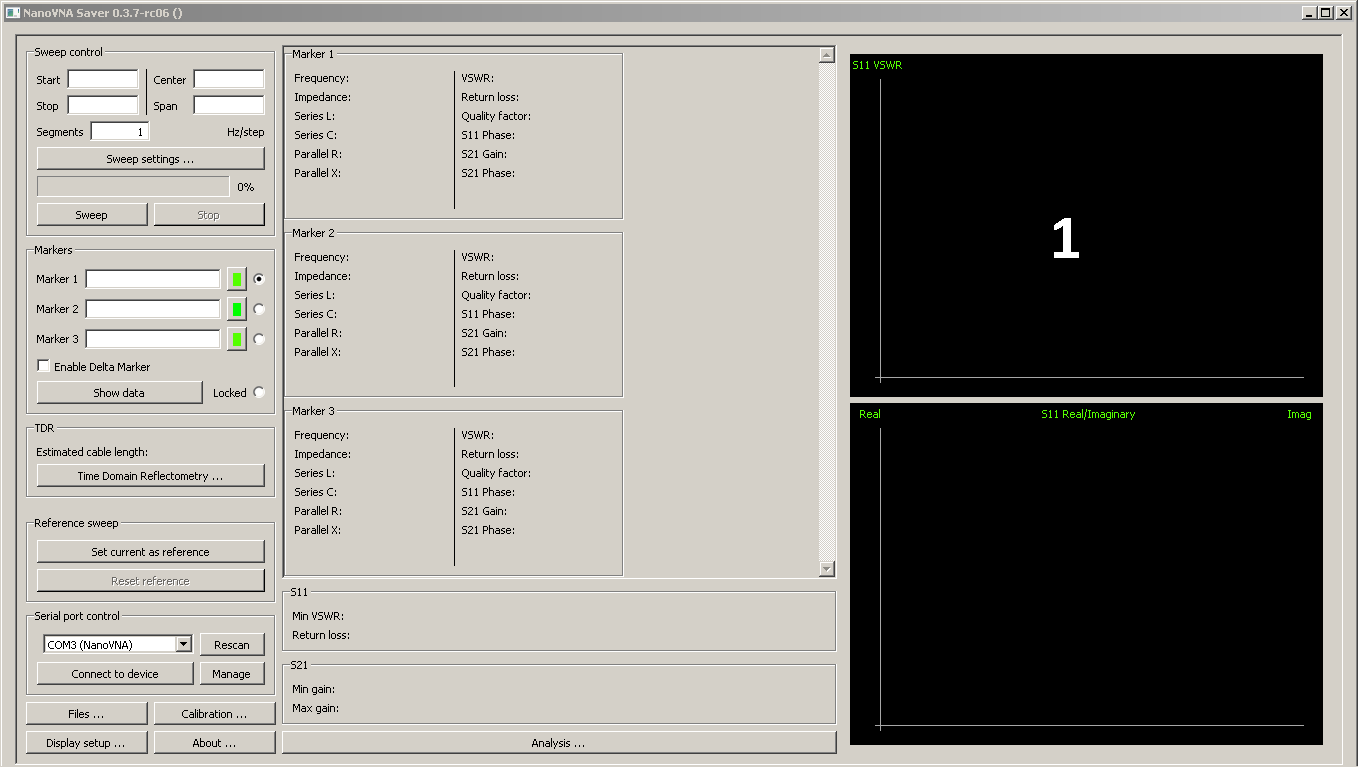
Task: Enable the Delta Marker checkbox
Action: point(43,366)
